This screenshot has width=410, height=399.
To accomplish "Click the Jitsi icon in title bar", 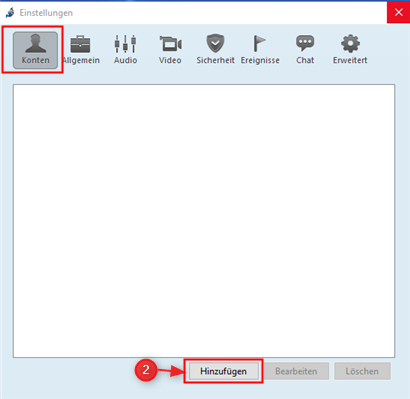I will [x=10, y=13].
